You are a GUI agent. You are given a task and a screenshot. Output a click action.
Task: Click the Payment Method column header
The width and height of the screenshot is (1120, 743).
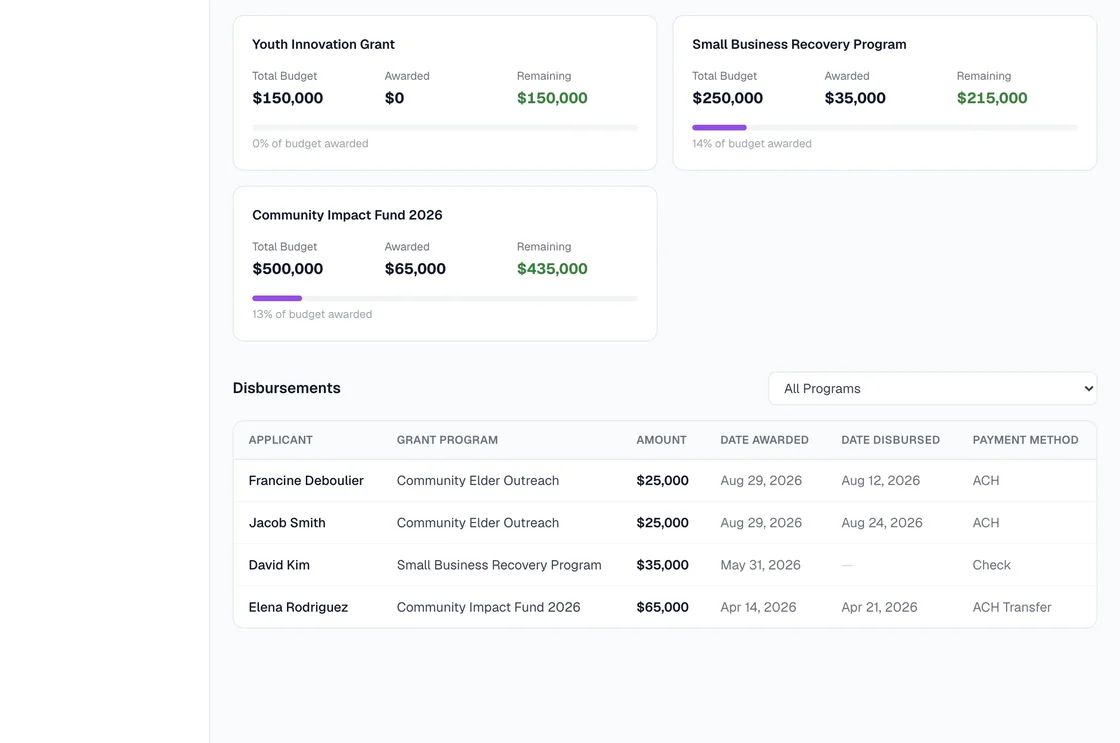coord(1025,440)
